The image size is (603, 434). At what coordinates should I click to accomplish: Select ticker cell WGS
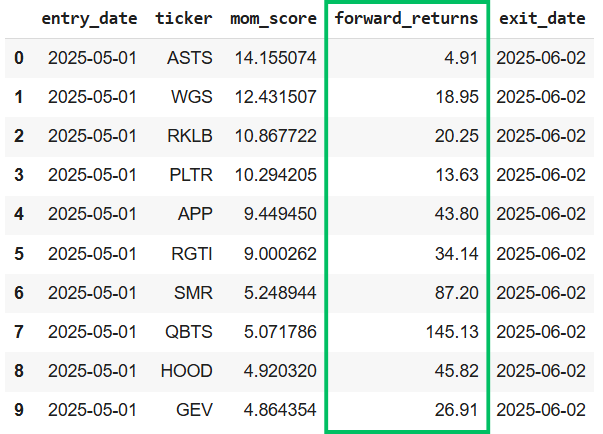coord(192,97)
